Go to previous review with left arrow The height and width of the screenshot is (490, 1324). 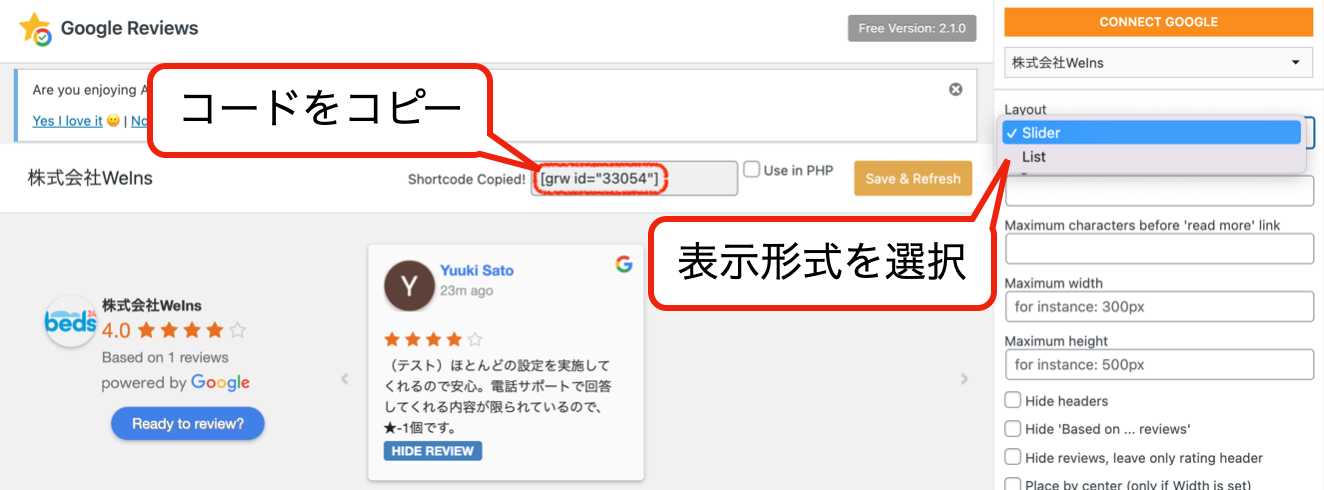point(345,379)
